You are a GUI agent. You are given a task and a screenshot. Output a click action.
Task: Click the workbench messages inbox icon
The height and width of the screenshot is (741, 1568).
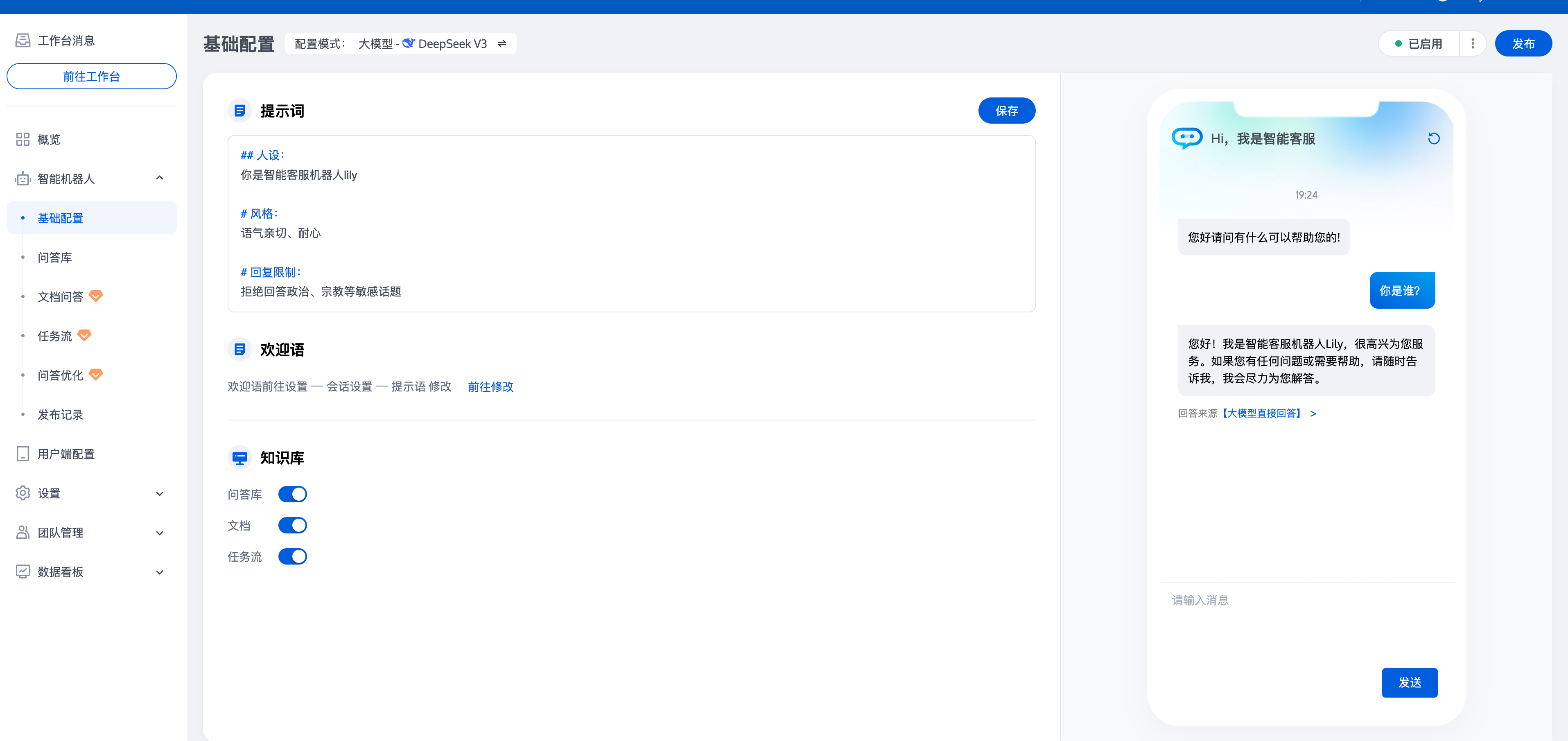tap(23, 41)
